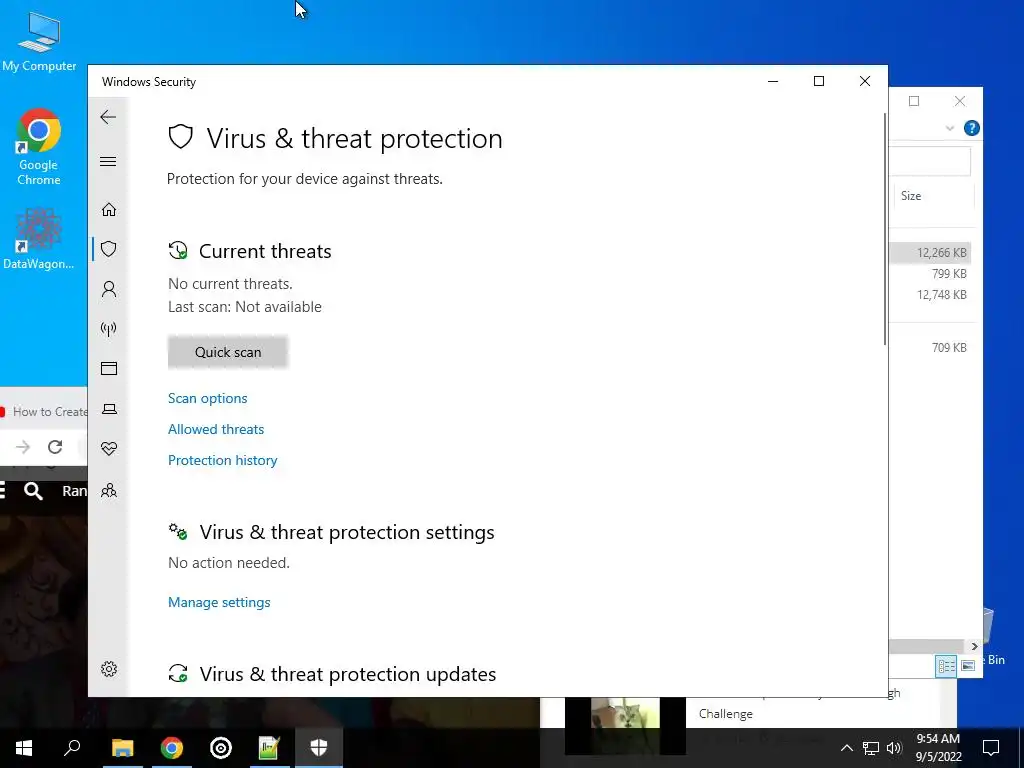Open the Protection history link
The image size is (1024, 768).
[x=223, y=460]
